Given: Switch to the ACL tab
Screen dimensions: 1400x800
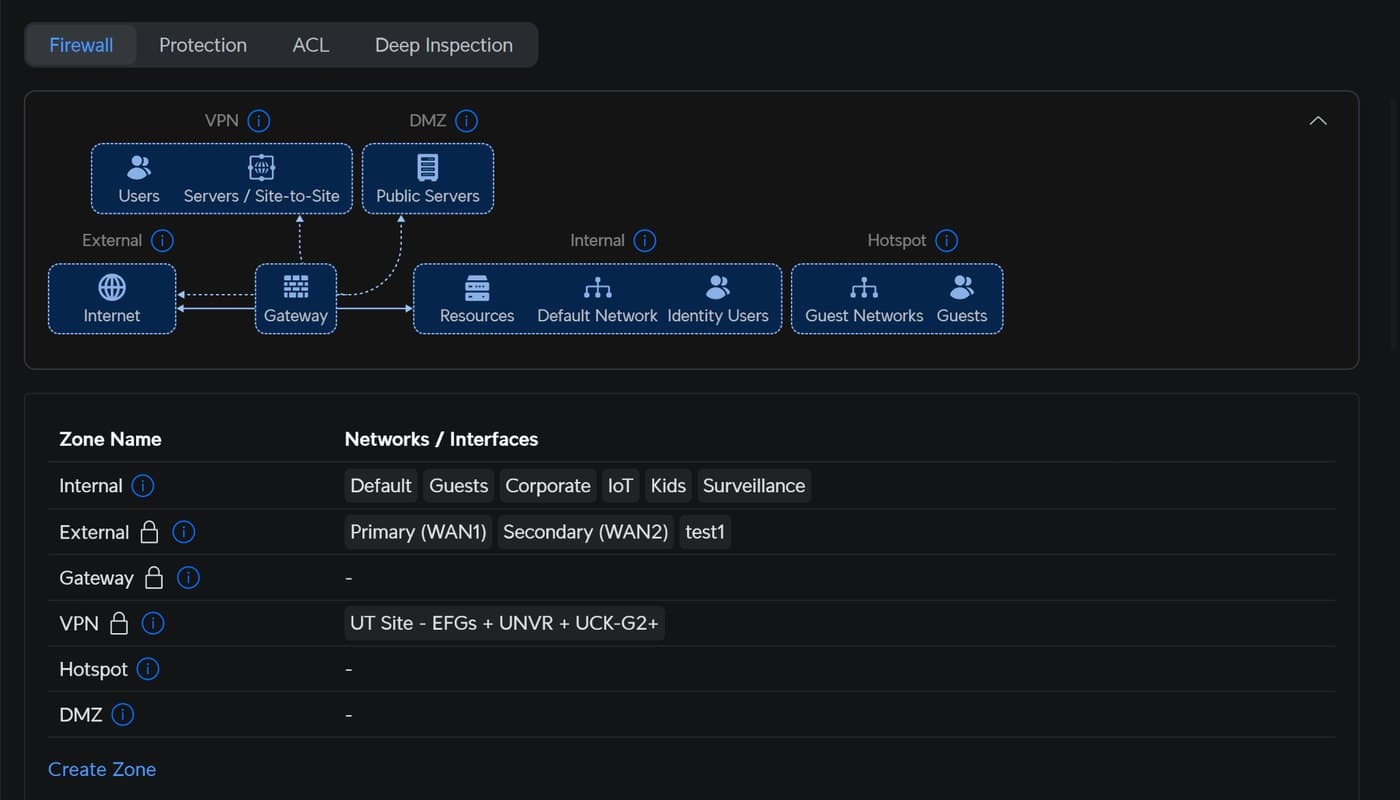Looking at the screenshot, I should [311, 45].
